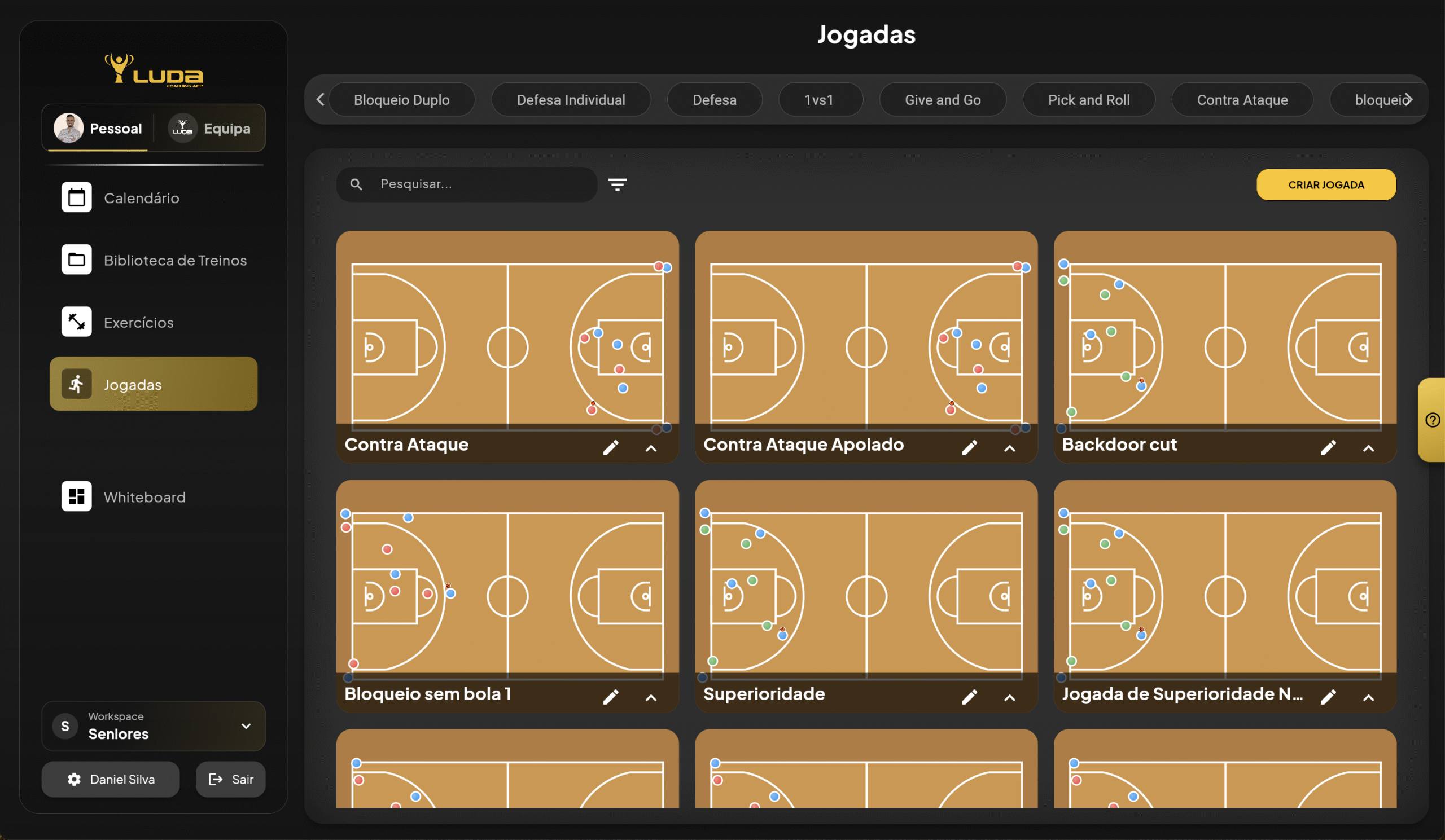Edit the Backdoor cut play via pencil icon
The image size is (1445, 840).
click(1328, 447)
